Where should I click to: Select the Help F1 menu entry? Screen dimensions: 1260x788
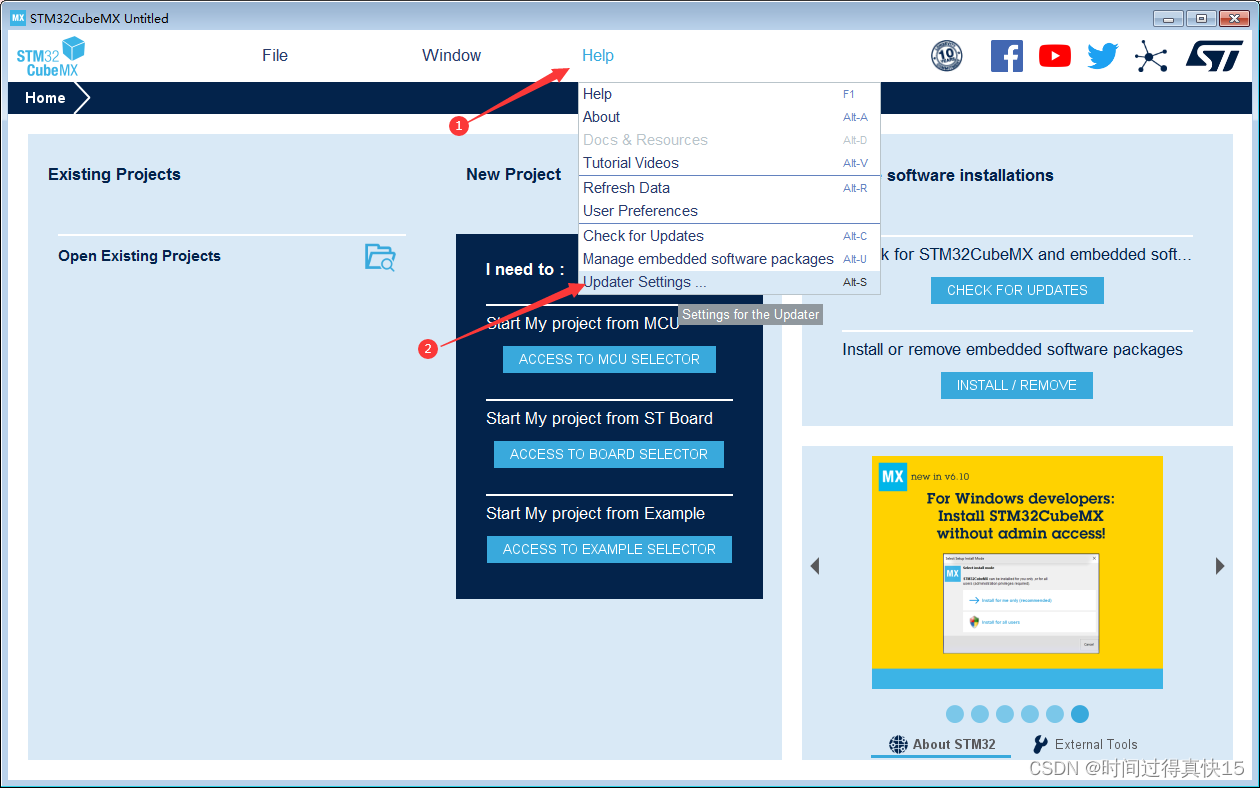tap(730, 94)
